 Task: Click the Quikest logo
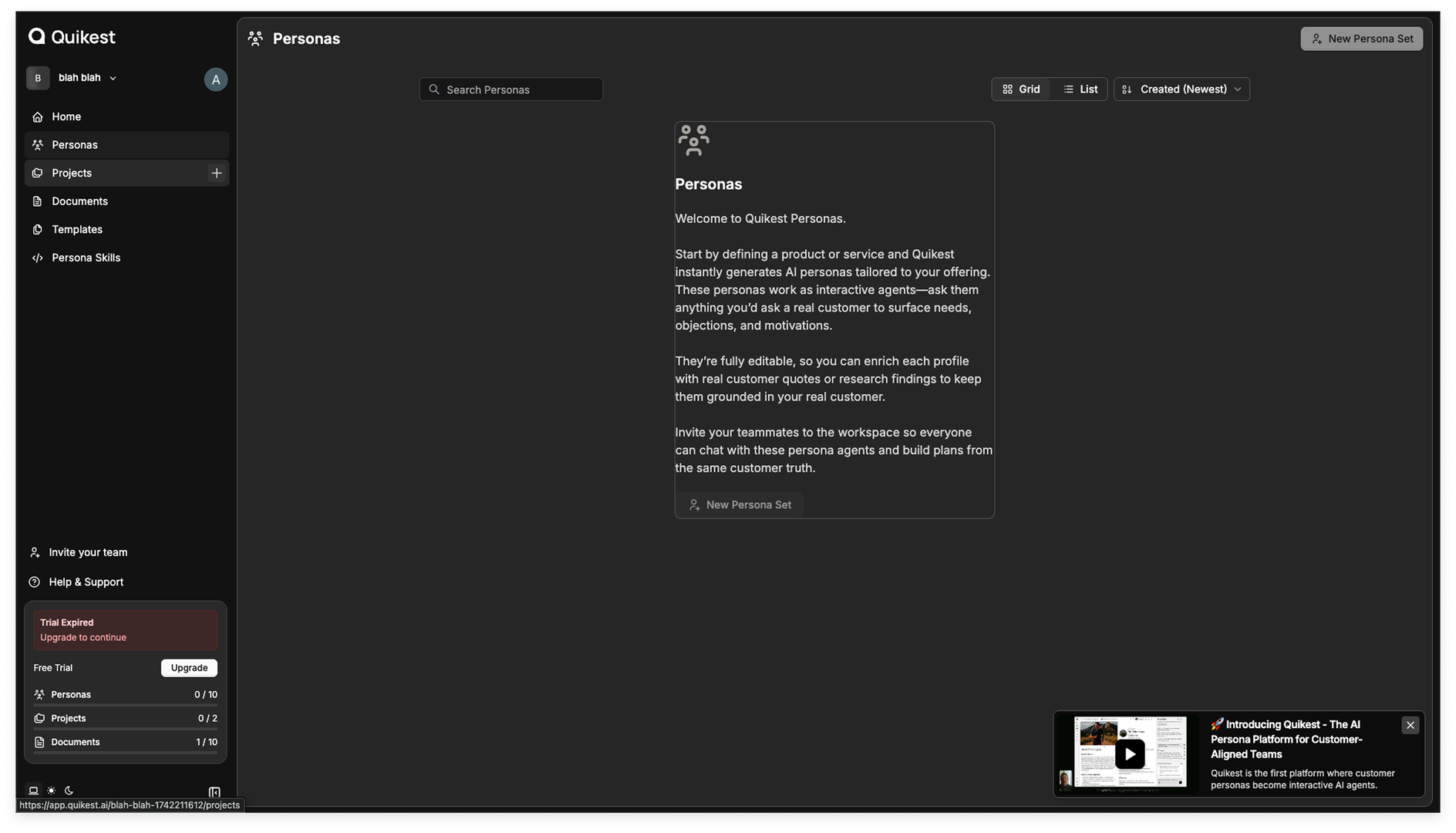pos(72,36)
